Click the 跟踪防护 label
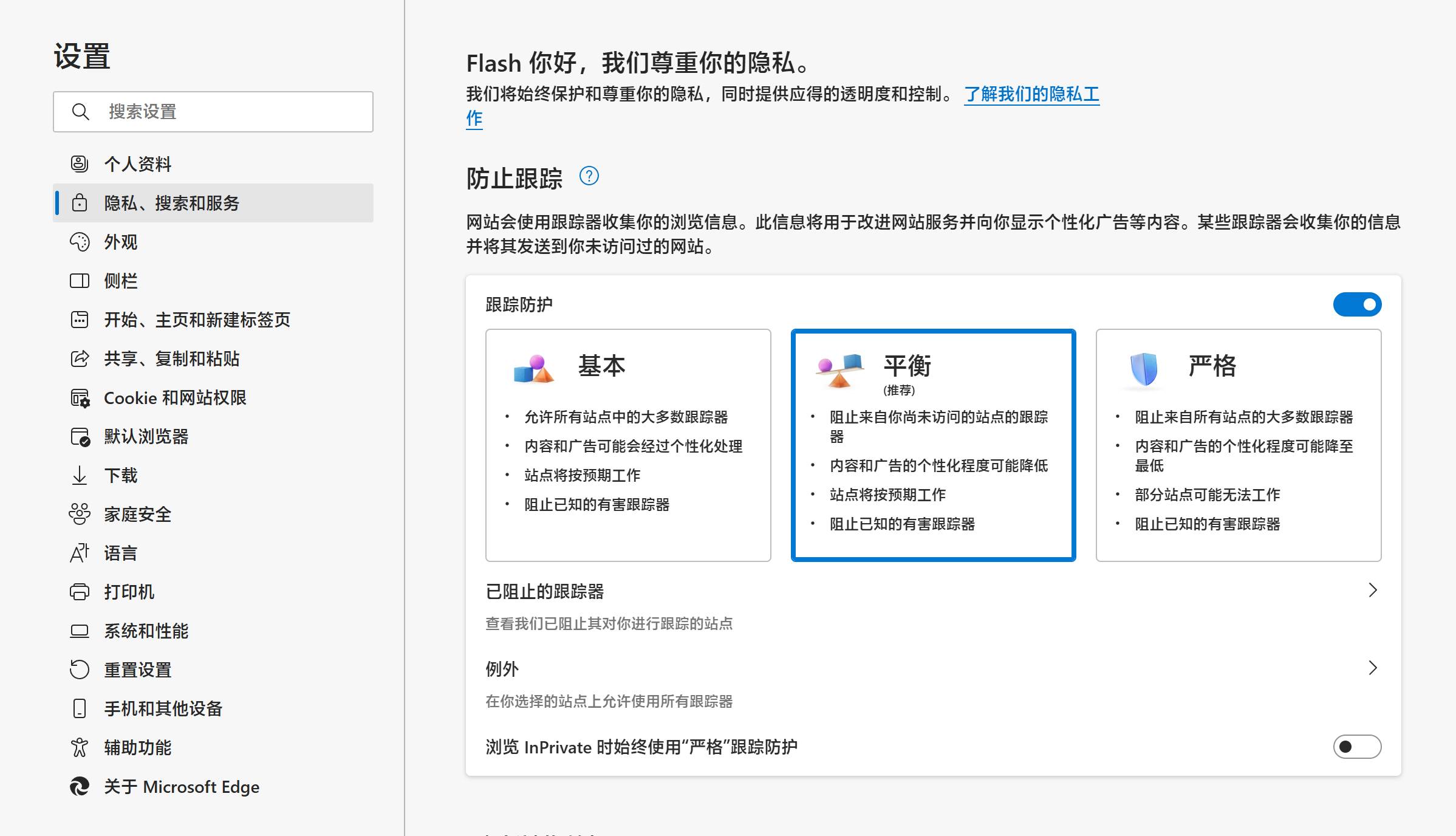The width and height of the screenshot is (1456, 836). click(519, 304)
